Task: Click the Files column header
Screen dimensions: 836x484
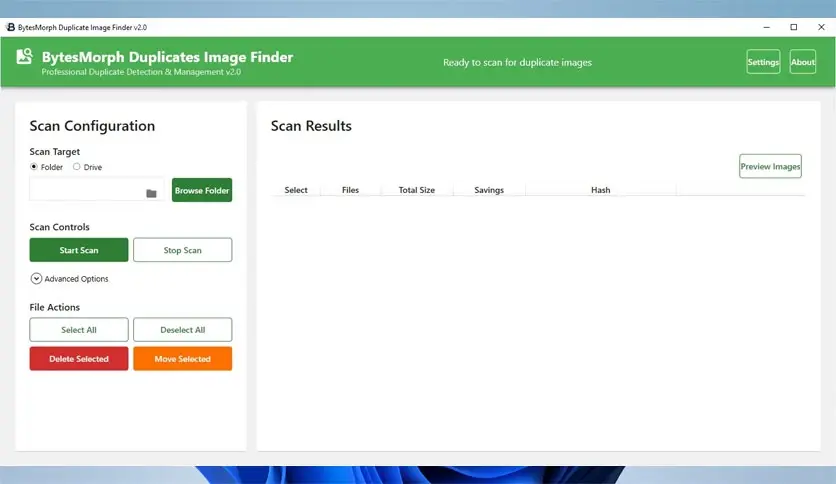Action: point(350,190)
